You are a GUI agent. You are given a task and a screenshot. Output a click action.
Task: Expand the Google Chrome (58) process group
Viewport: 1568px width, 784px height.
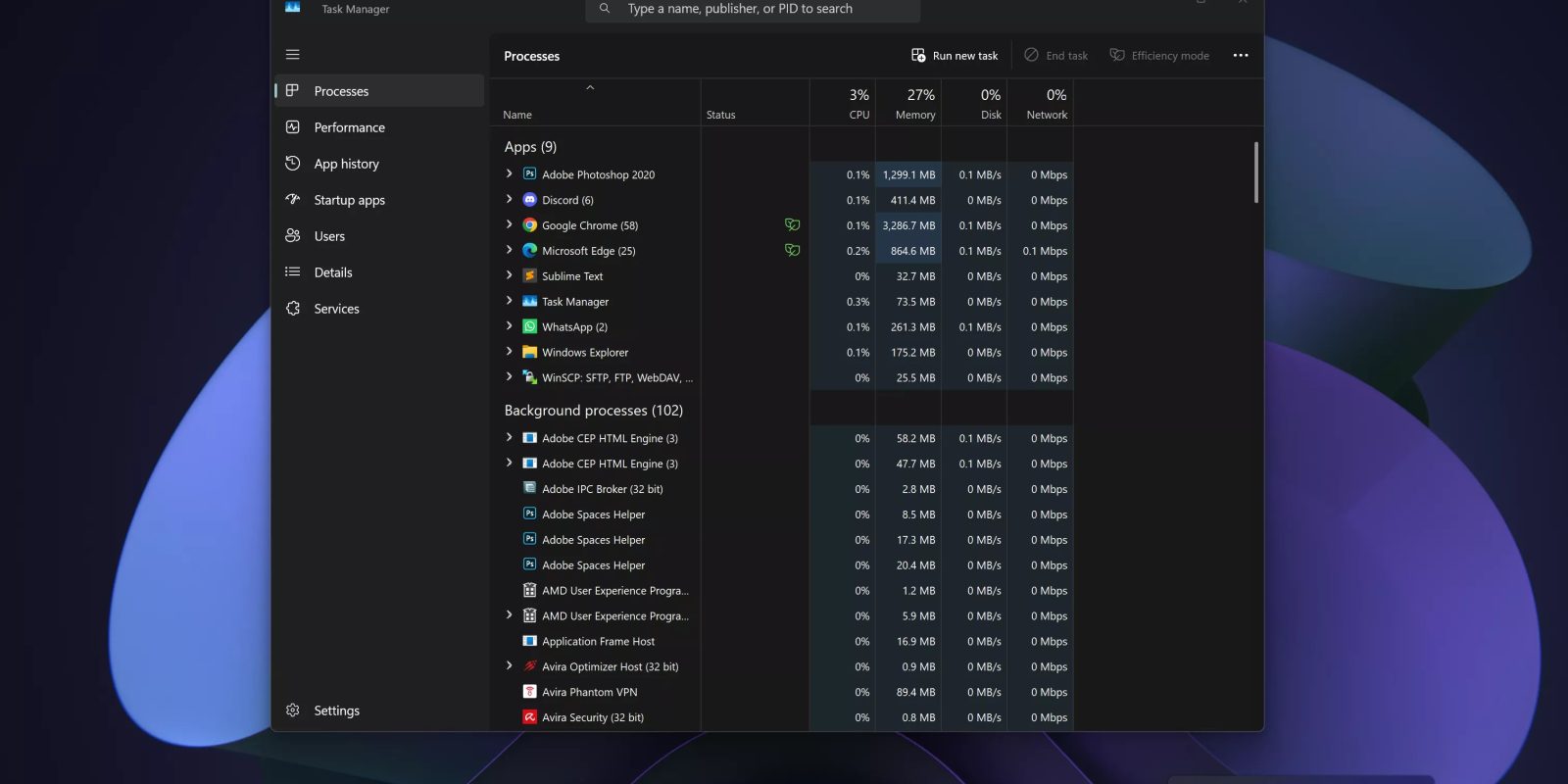pos(509,224)
